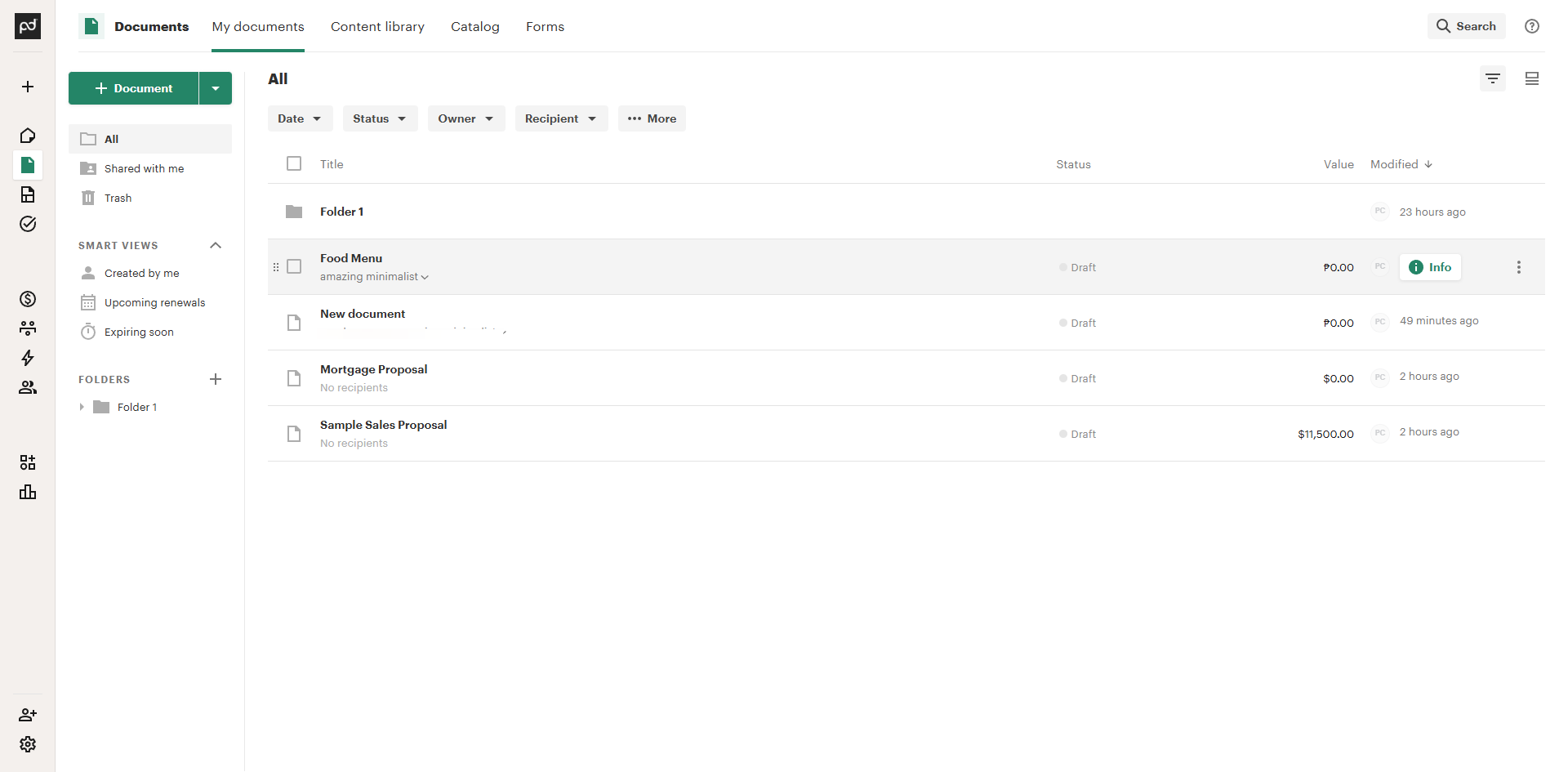The height and width of the screenshot is (772, 1568).
Task: Open the Automations lightning bolt icon
Action: point(28,358)
